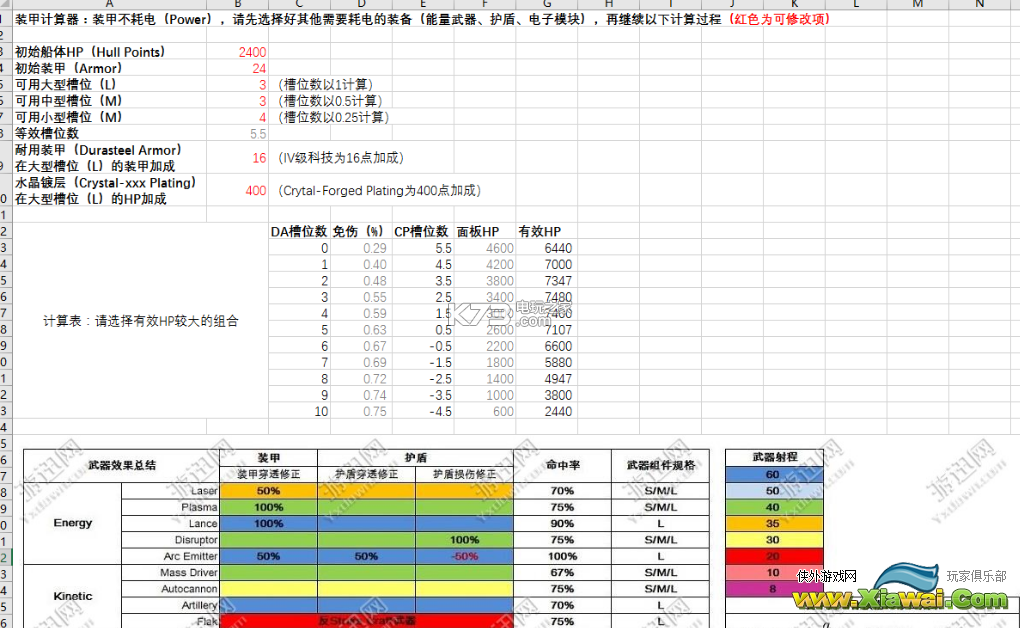Select the green range cell 40
The image size is (1020, 628).
pyautogui.click(x=774, y=507)
